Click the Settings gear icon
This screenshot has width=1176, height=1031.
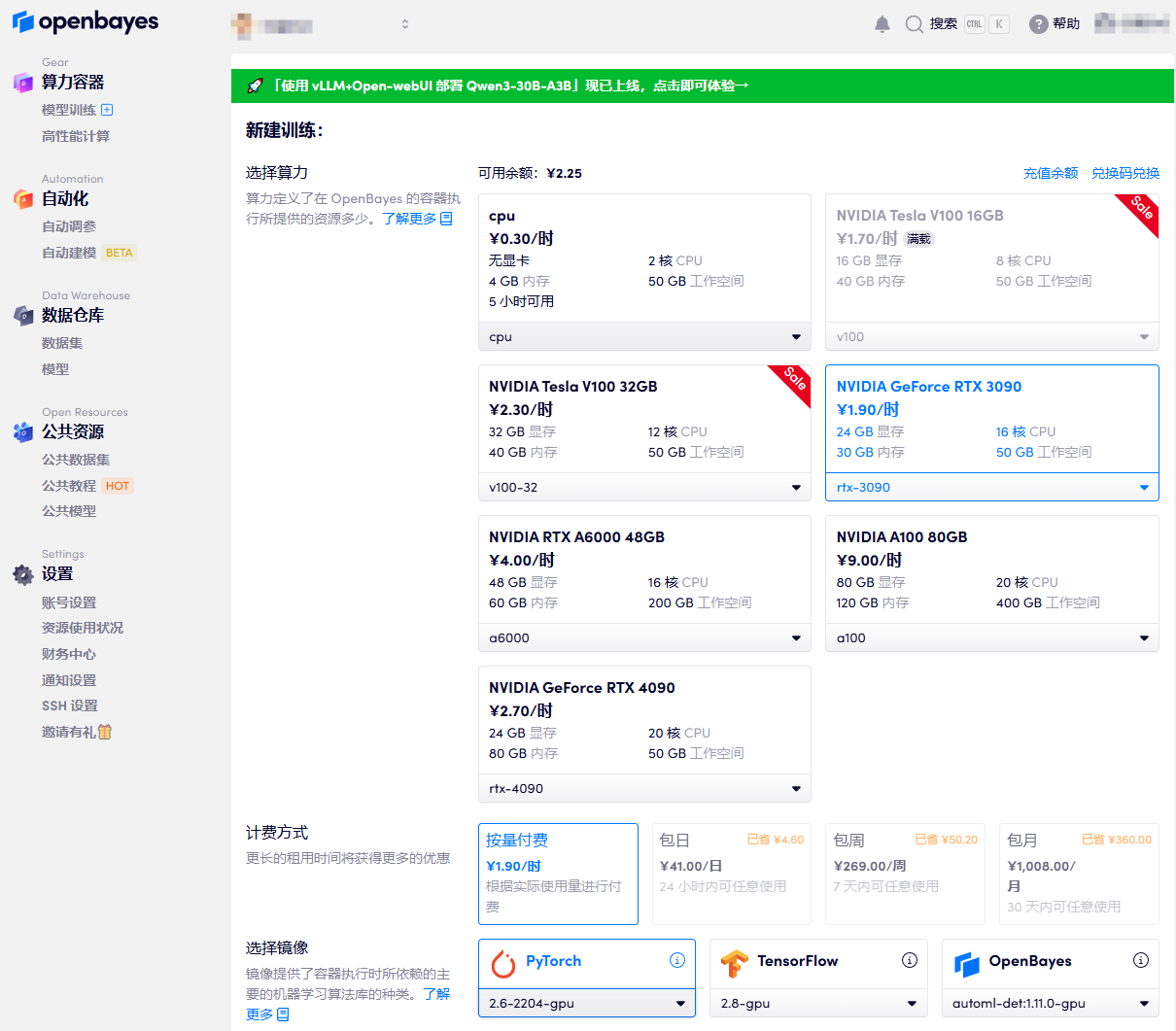click(23, 574)
